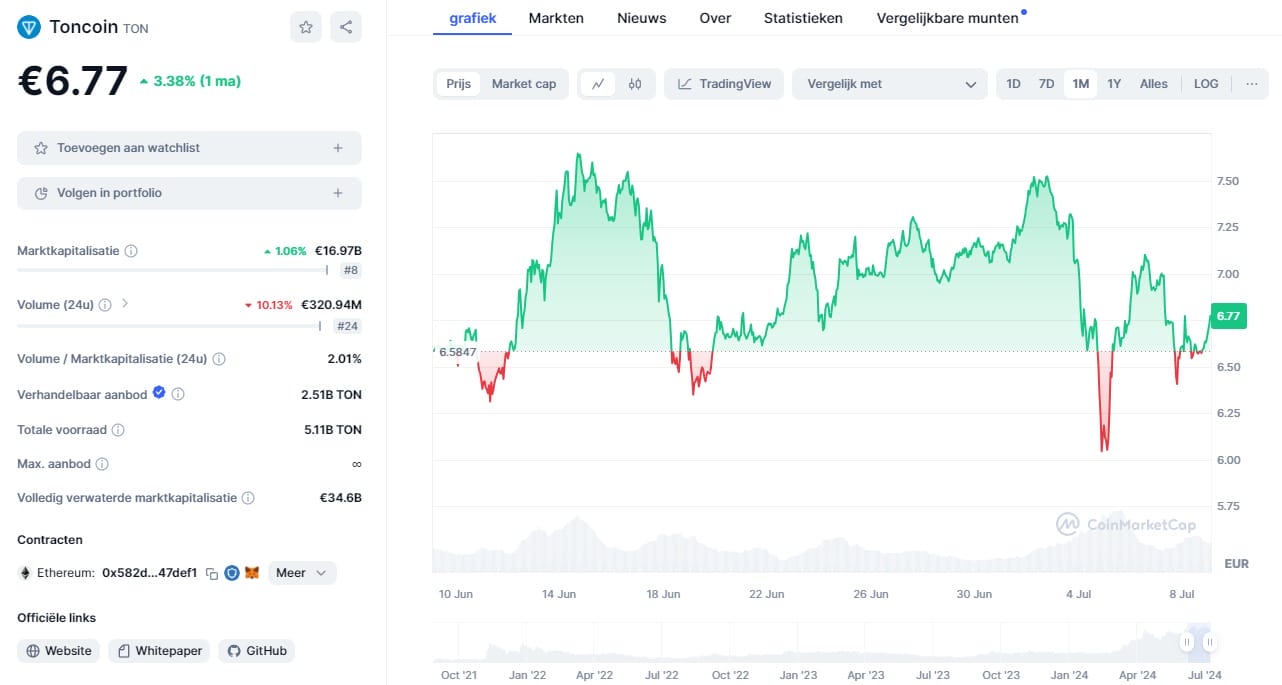
Task: Switch to the Markten tab
Action: 556,18
